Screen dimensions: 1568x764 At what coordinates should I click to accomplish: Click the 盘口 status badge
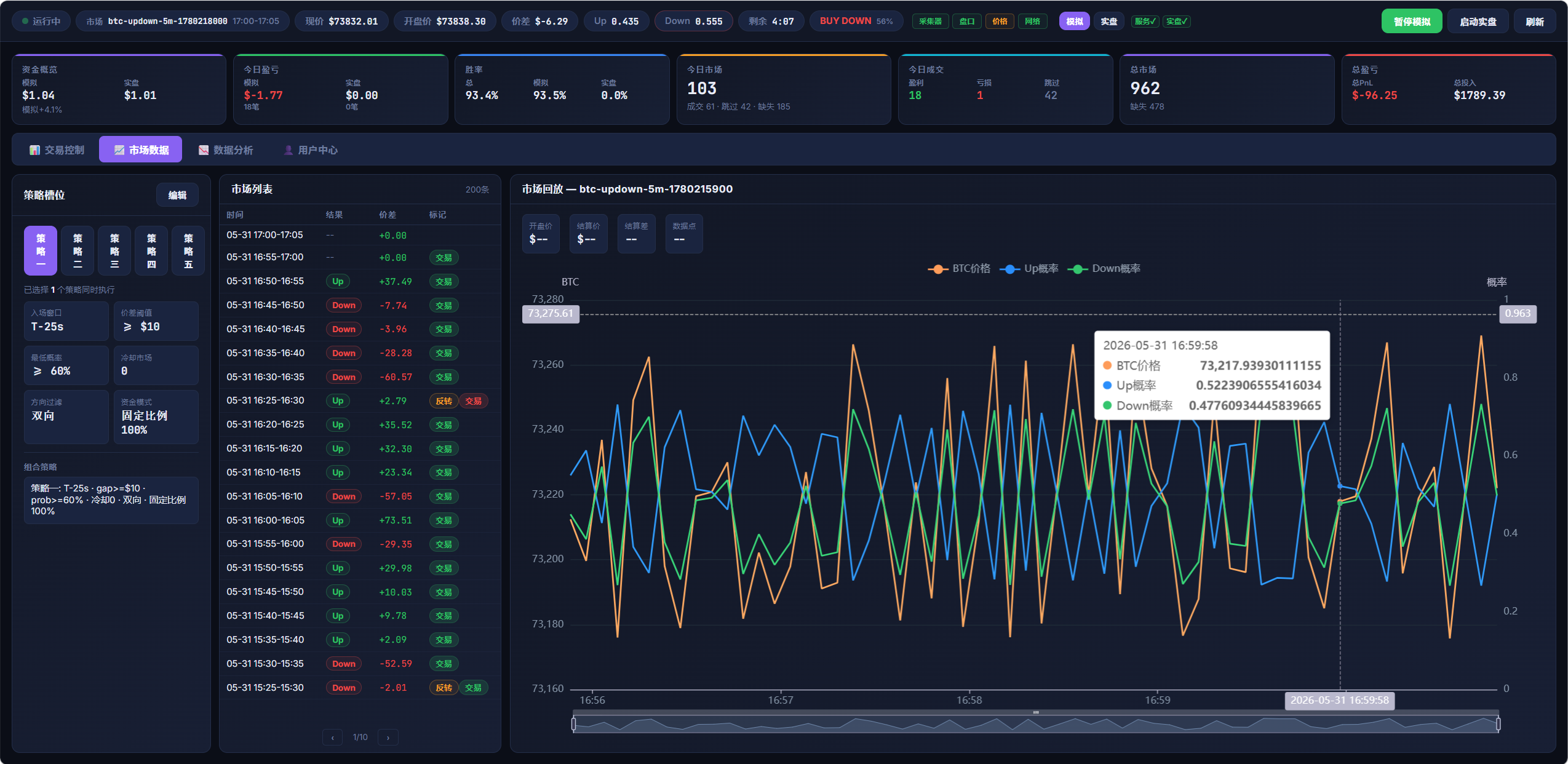coord(967,22)
